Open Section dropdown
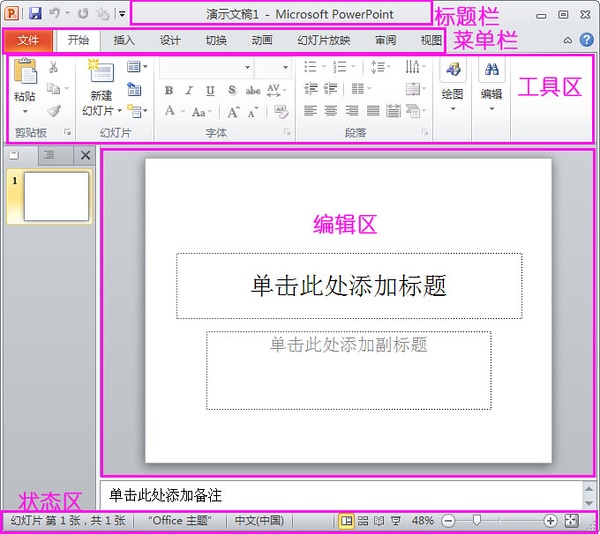Viewport: 600px width, 534px height. click(137, 111)
